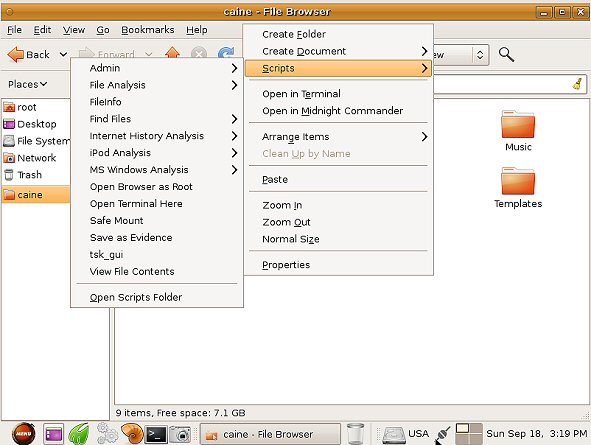Expand the Admin scripts submenu
This screenshot has width=591, height=445.
pyautogui.click(x=157, y=68)
